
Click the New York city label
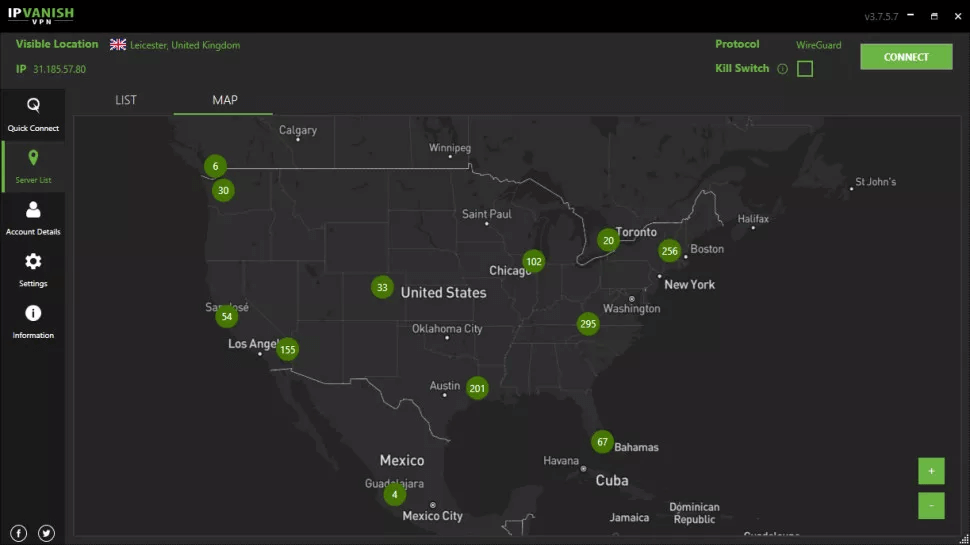[689, 285]
